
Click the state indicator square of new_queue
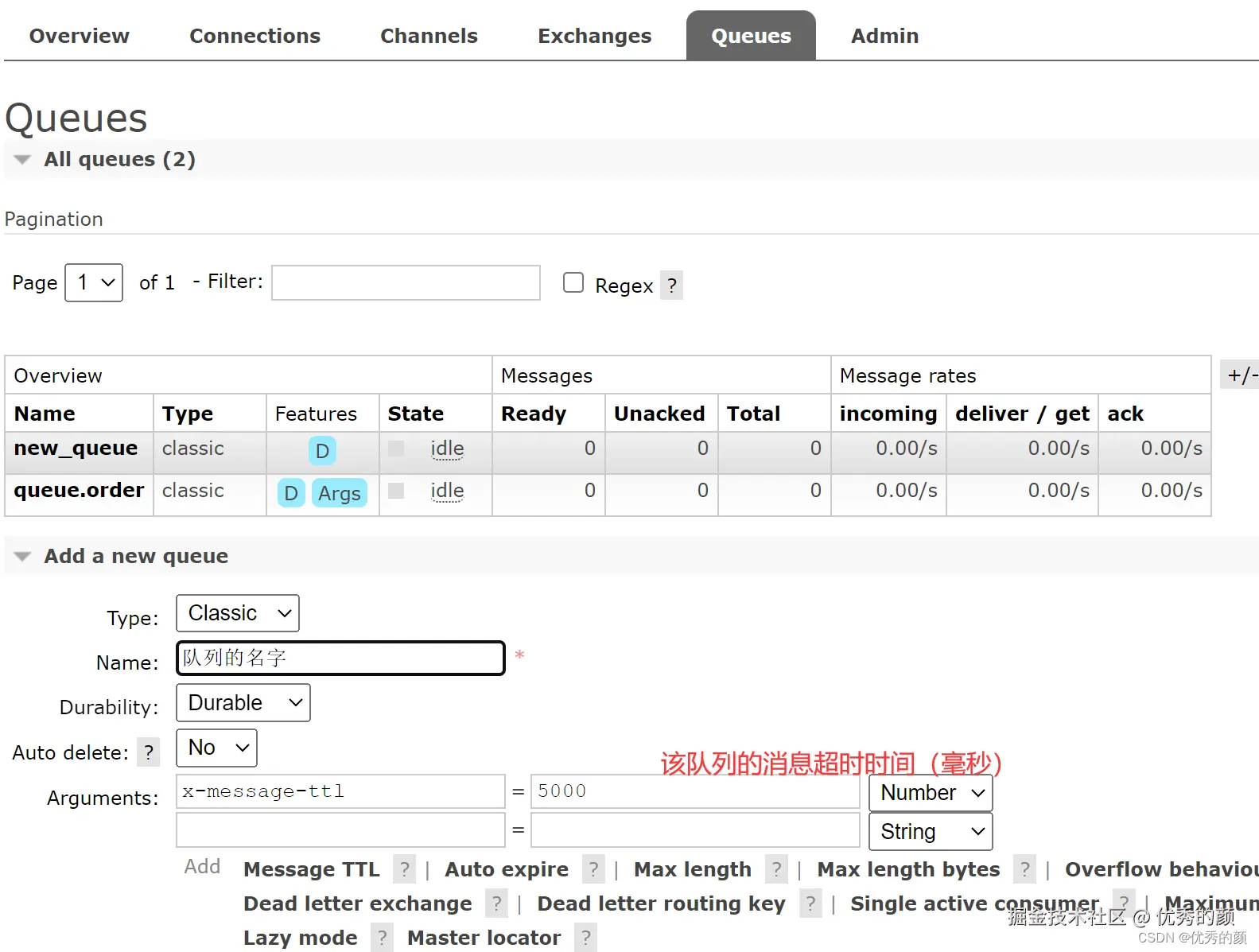(396, 449)
